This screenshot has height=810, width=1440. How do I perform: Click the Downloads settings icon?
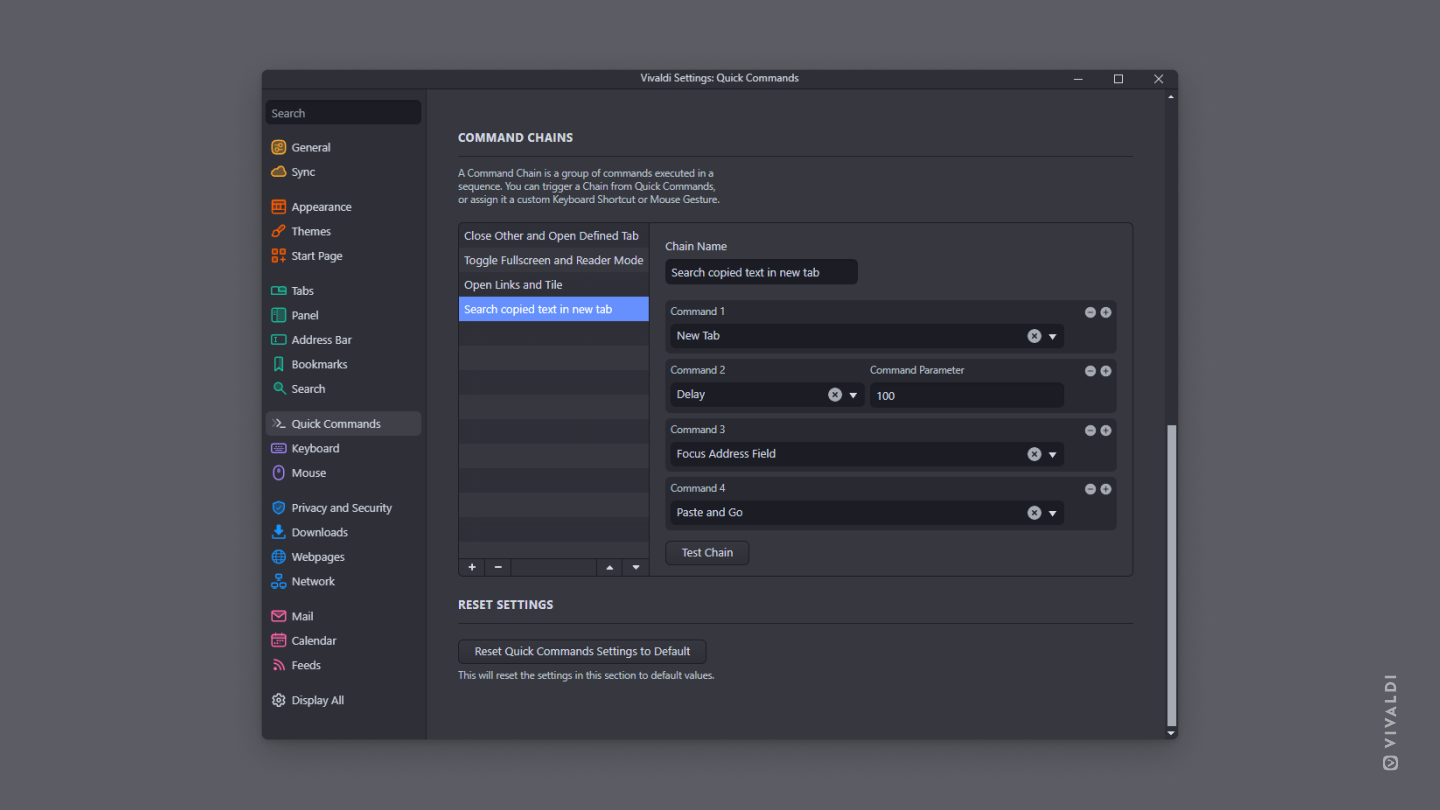(x=279, y=532)
